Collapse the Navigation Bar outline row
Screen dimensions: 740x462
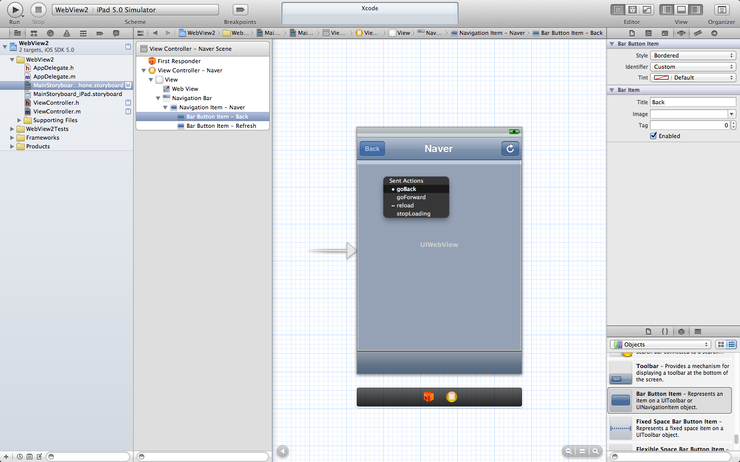coord(158,98)
